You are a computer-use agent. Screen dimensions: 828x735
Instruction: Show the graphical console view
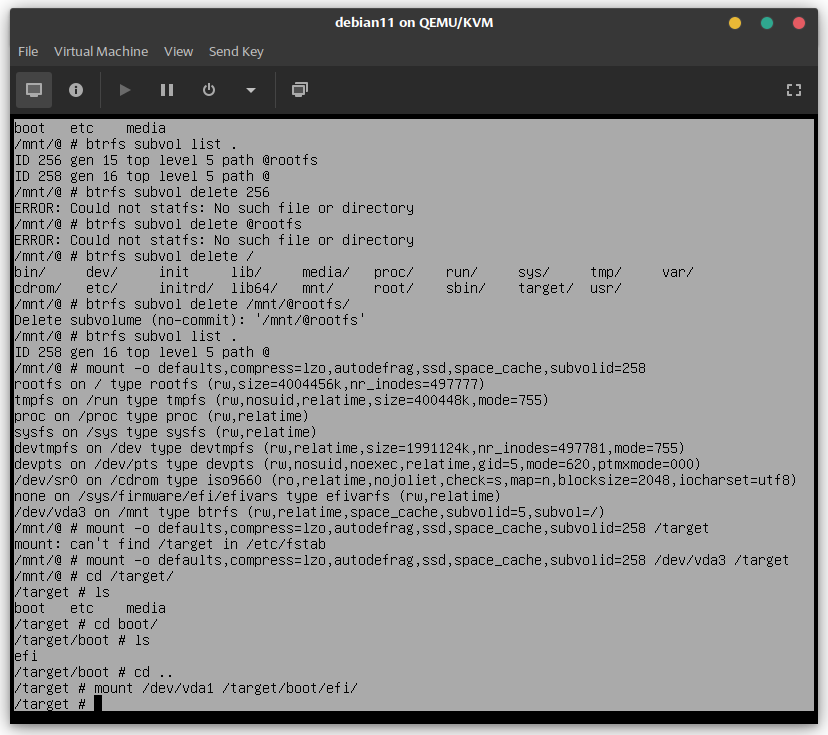point(34,90)
